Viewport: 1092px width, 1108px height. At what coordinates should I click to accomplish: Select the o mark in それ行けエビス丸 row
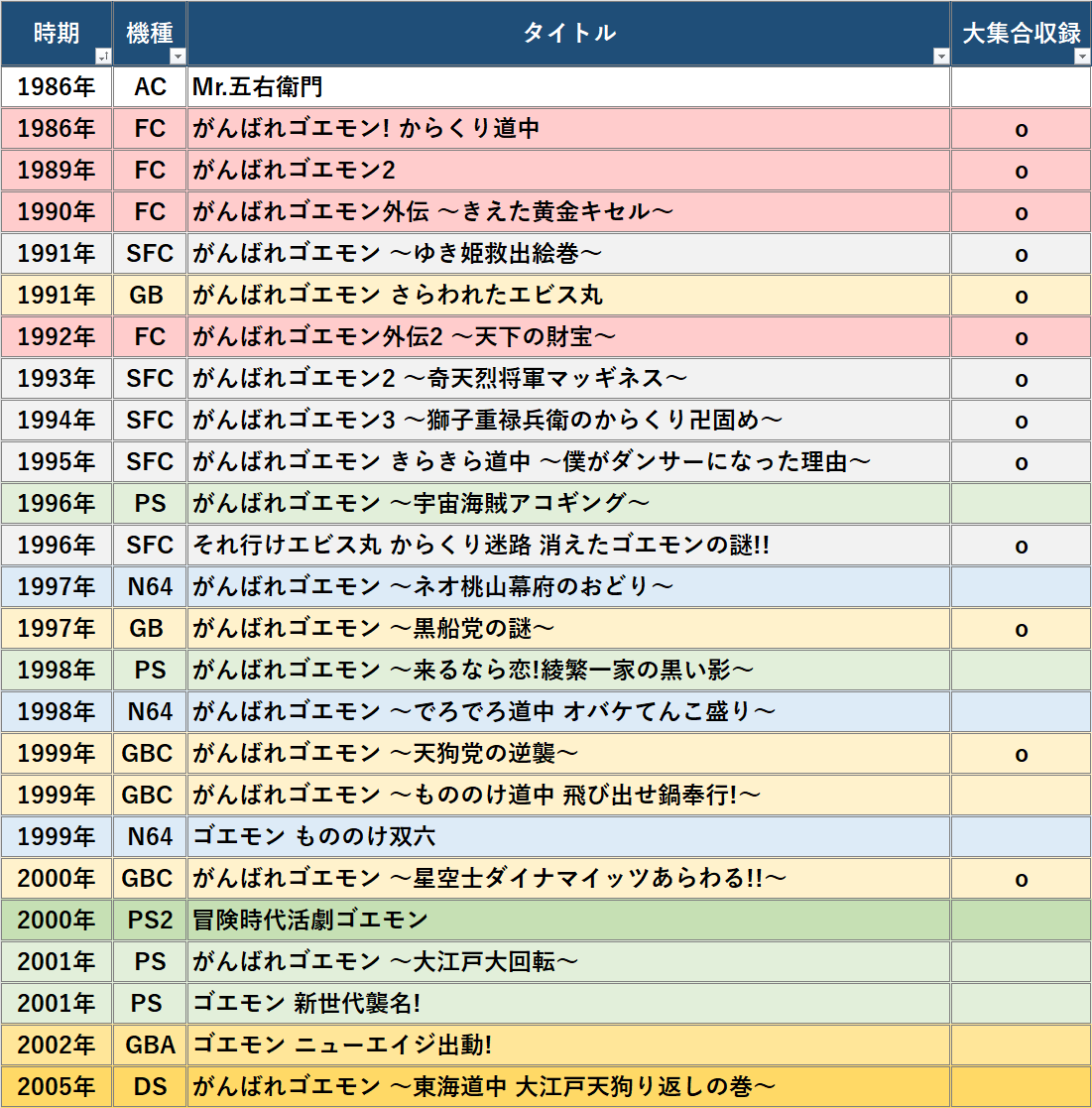point(1022,546)
